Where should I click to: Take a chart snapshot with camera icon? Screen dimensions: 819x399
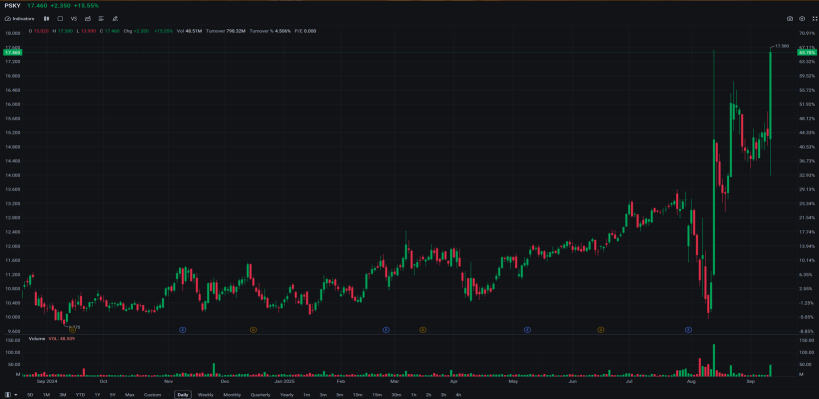[790, 18]
